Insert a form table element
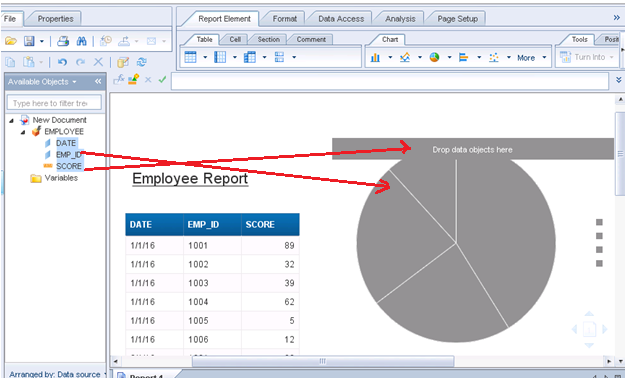The height and width of the screenshot is (380, 628). click(280, 57)
